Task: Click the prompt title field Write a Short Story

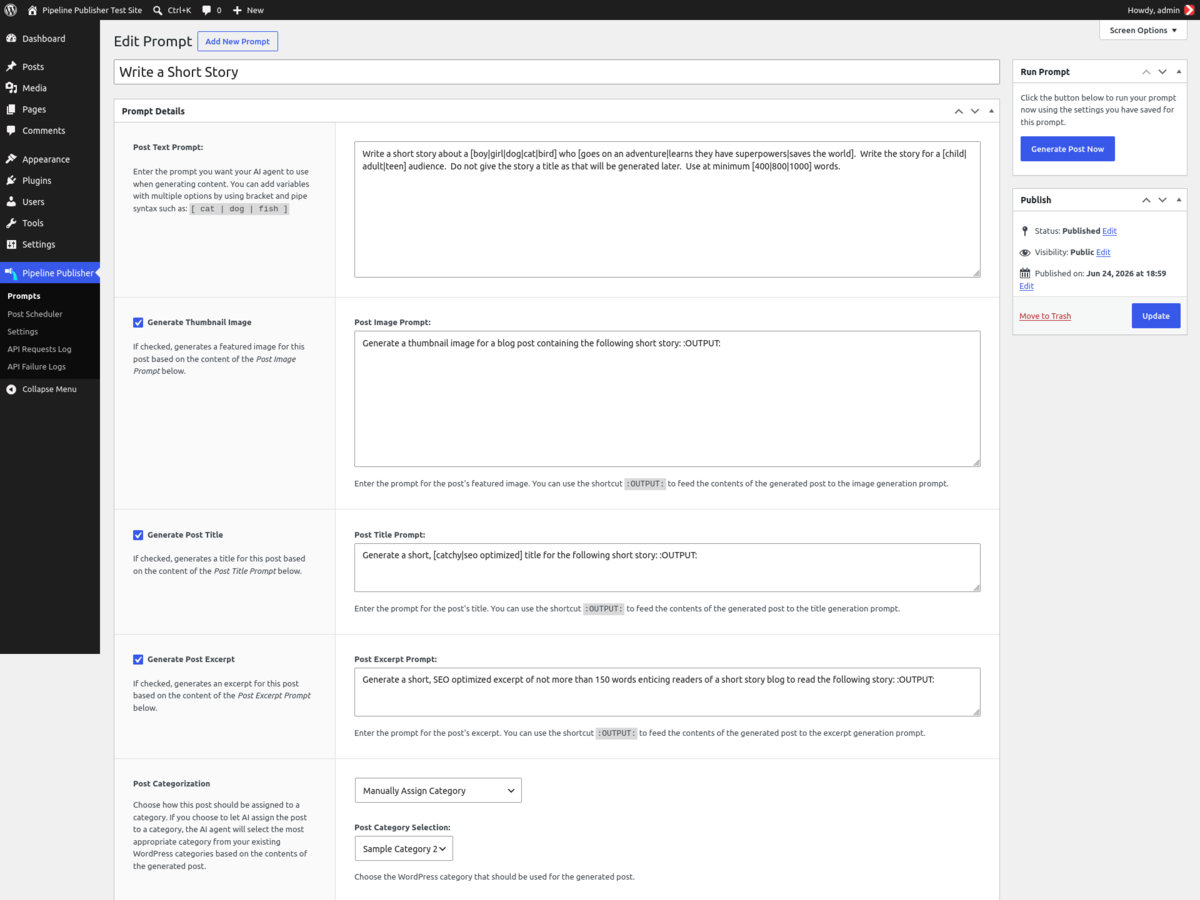Action: tap(556, 72)
